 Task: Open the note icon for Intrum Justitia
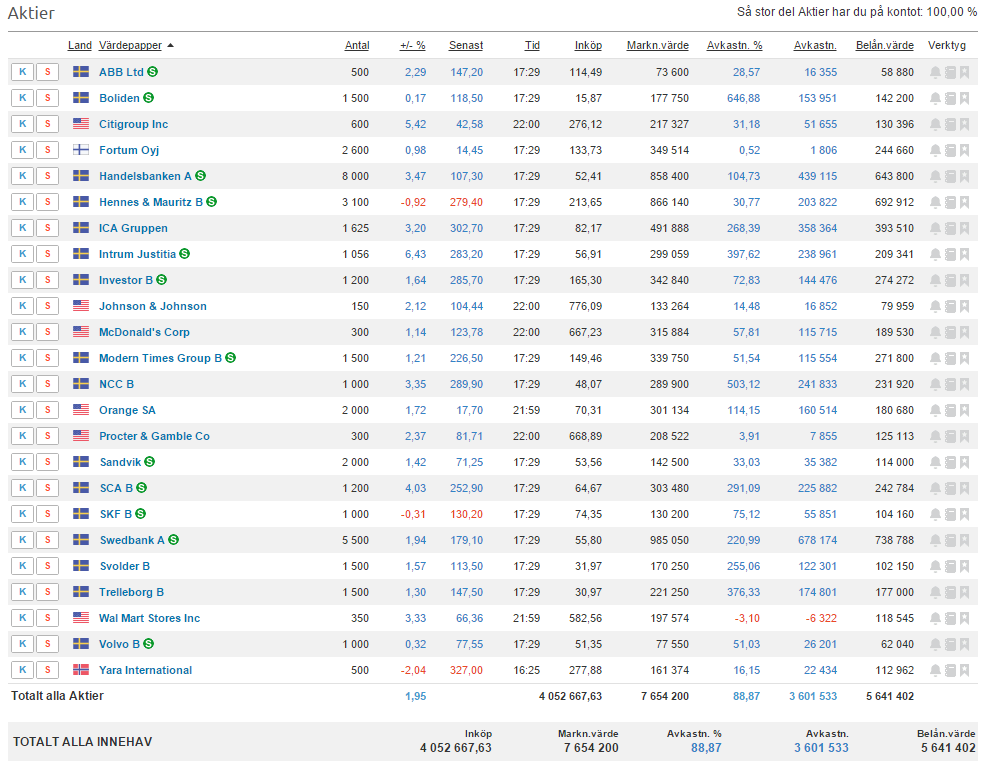(950, 254)
